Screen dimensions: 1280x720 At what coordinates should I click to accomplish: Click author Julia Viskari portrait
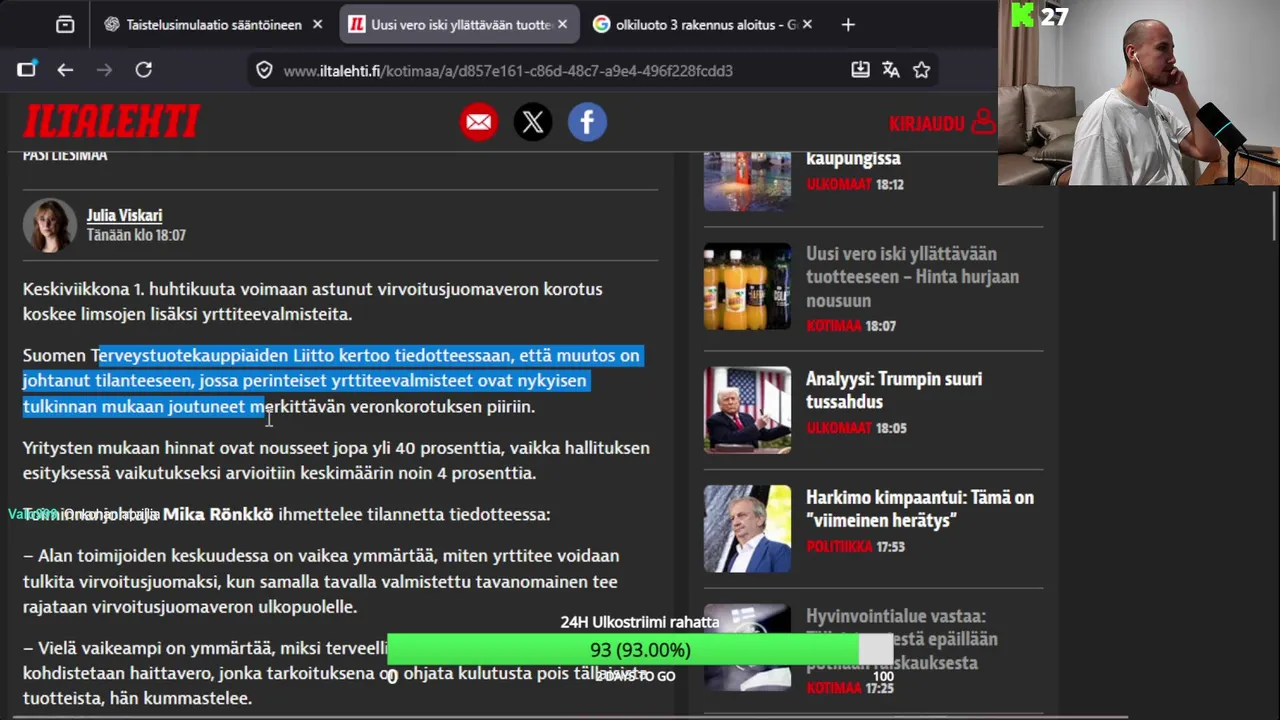click(49, 225)
